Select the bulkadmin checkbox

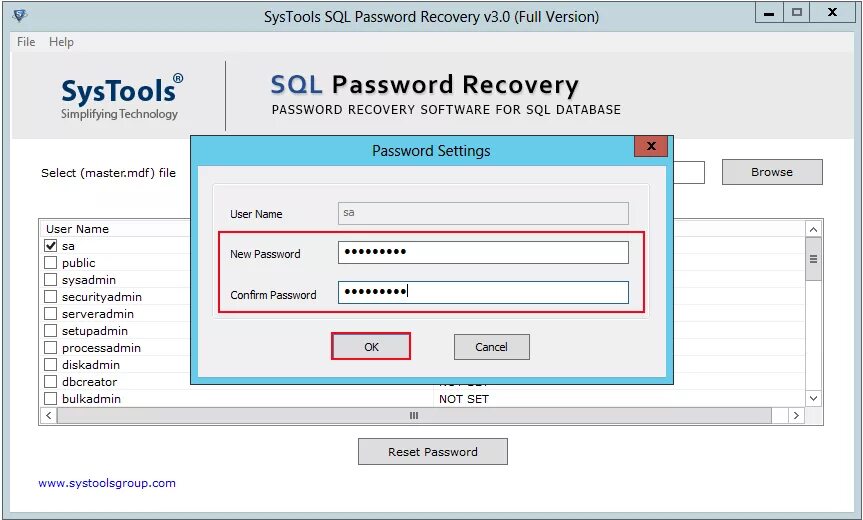point(51,398)
